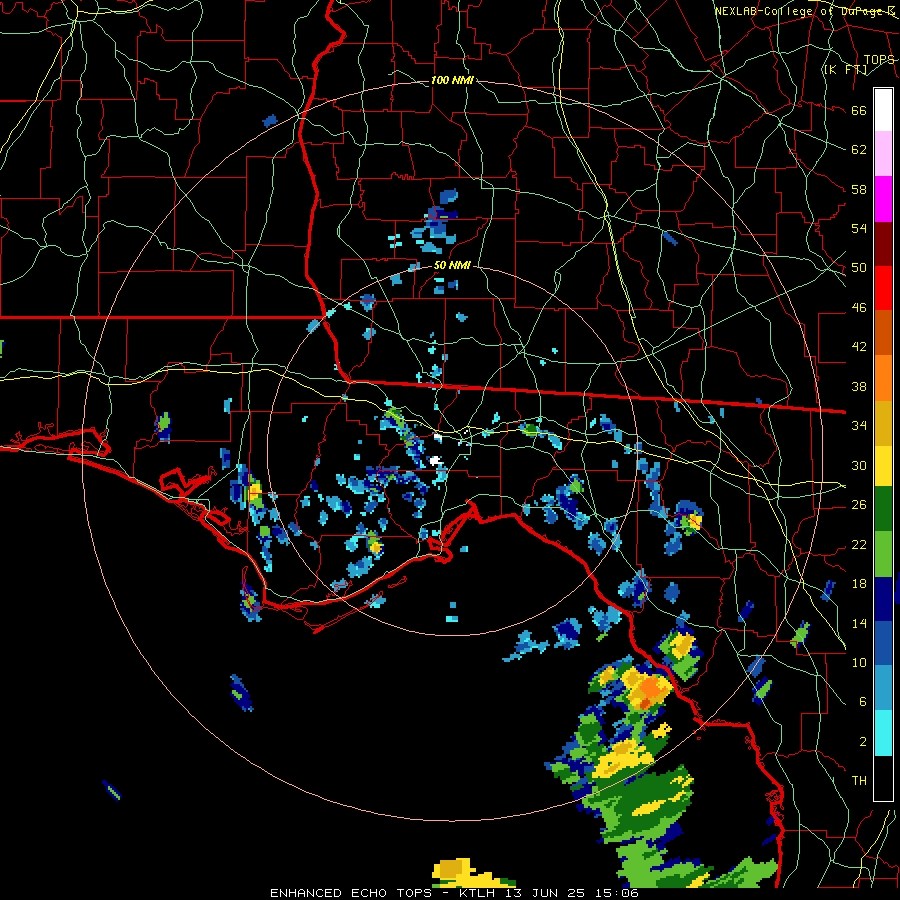The width and height of the screenshot is (900, 900).
Task: Click the 66 value on the legend
Action: point(859,110)
